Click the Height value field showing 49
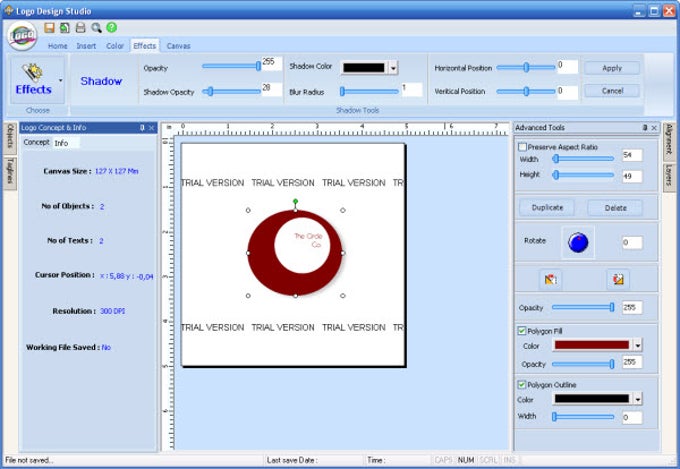 click(x=632, y=176)
